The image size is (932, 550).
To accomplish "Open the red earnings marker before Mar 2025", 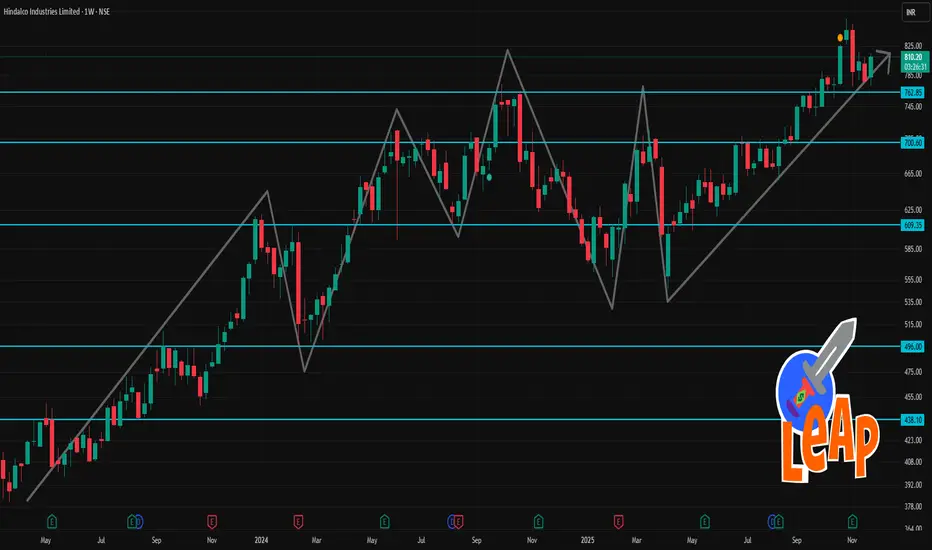I will (618, 522).
